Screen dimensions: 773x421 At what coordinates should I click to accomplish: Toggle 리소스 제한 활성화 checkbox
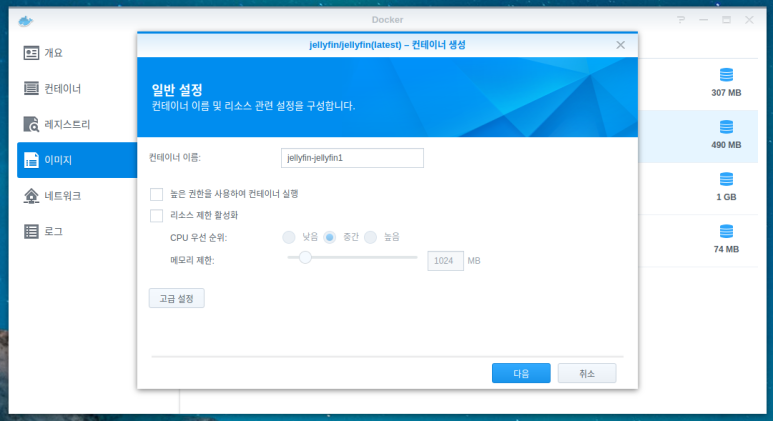[x=156, y=215]
